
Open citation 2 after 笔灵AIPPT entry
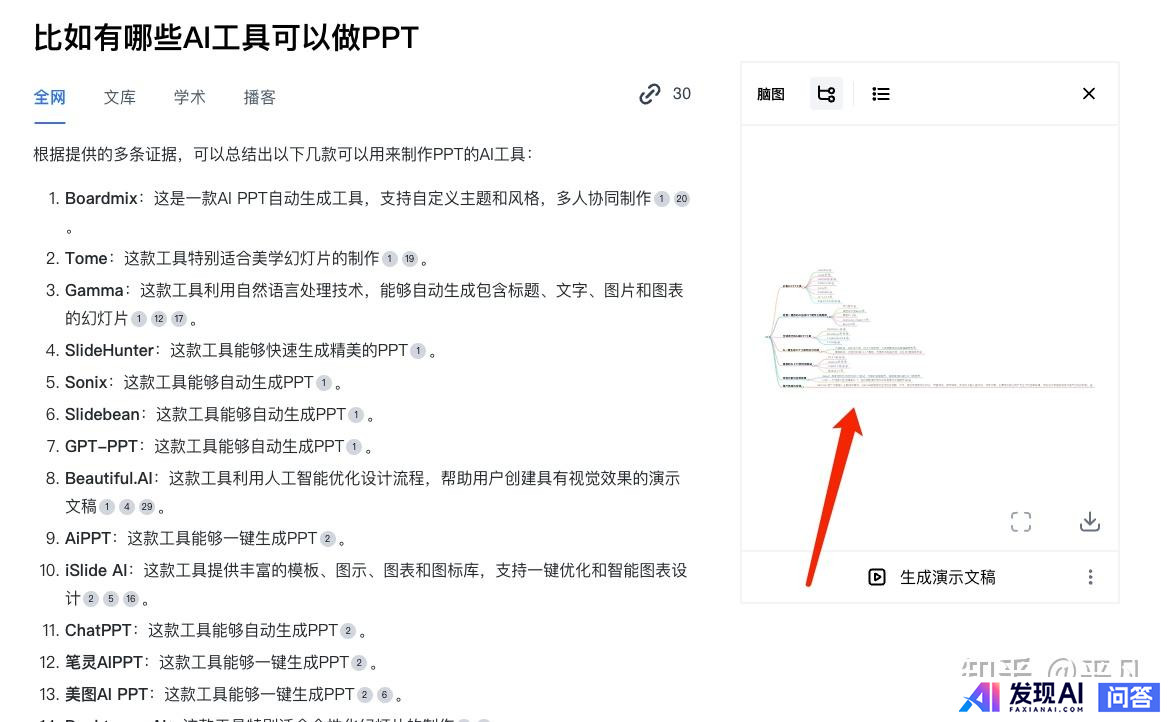pos(359,663)
